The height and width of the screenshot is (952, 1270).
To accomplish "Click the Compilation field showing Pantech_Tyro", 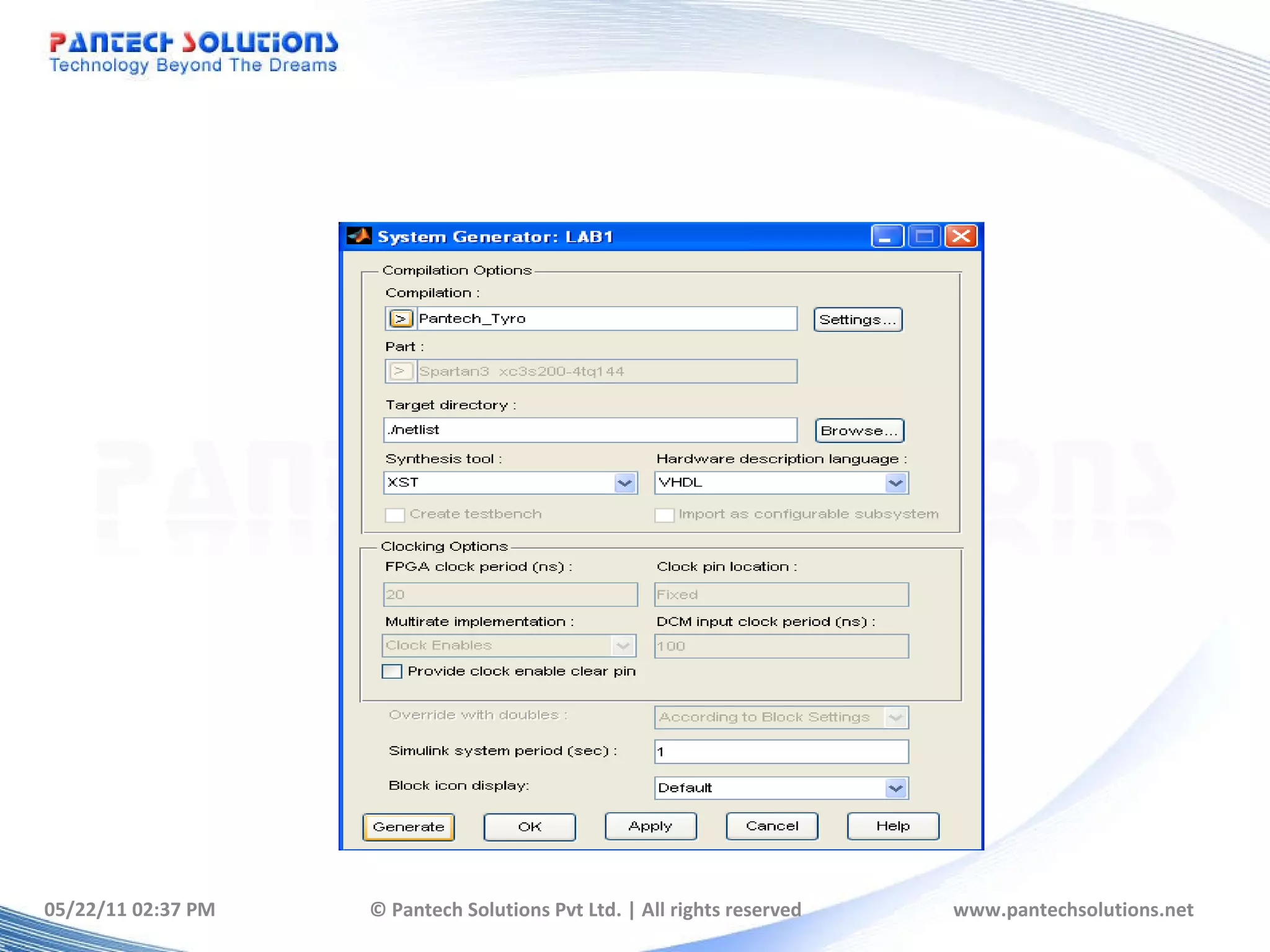I will coord(606,319).
